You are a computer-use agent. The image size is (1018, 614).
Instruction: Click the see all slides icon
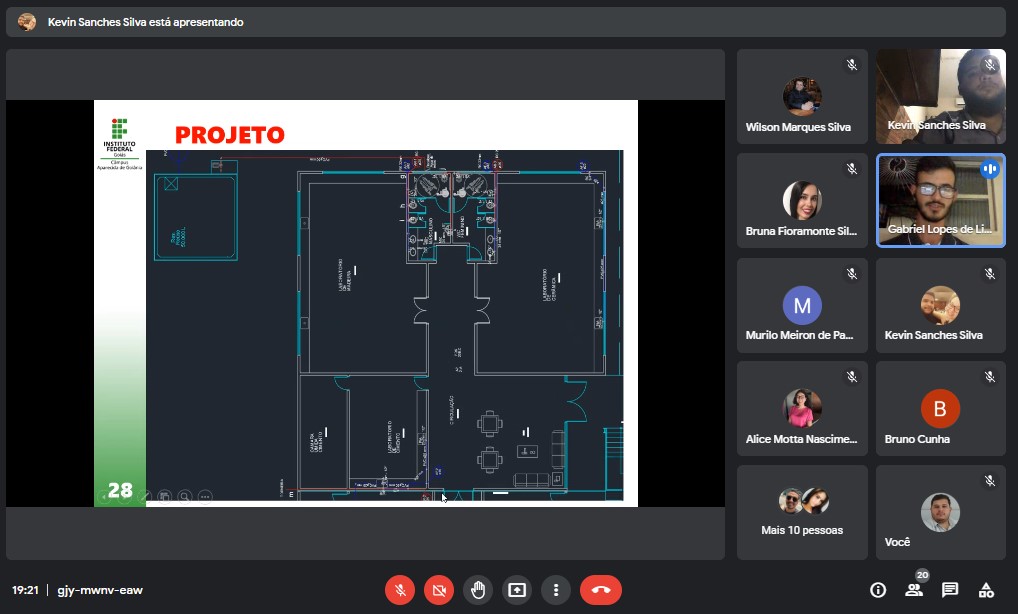[x=165, y=496]
